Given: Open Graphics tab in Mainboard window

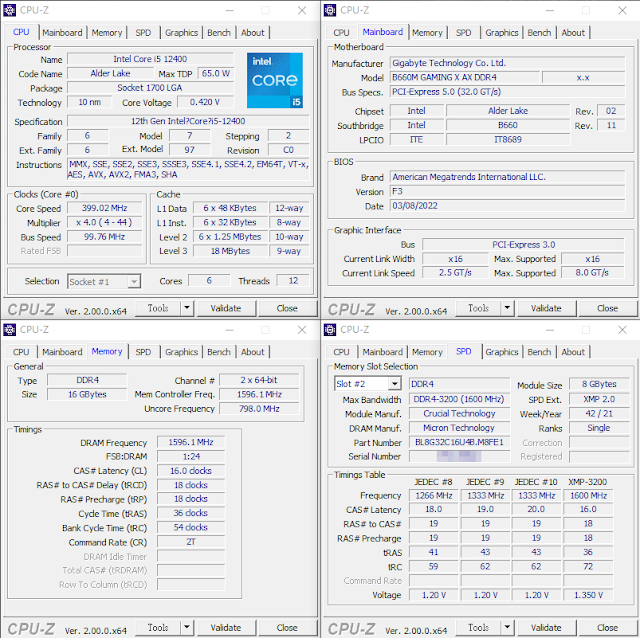Looking at the screenshot, I should tap(502, 33).
